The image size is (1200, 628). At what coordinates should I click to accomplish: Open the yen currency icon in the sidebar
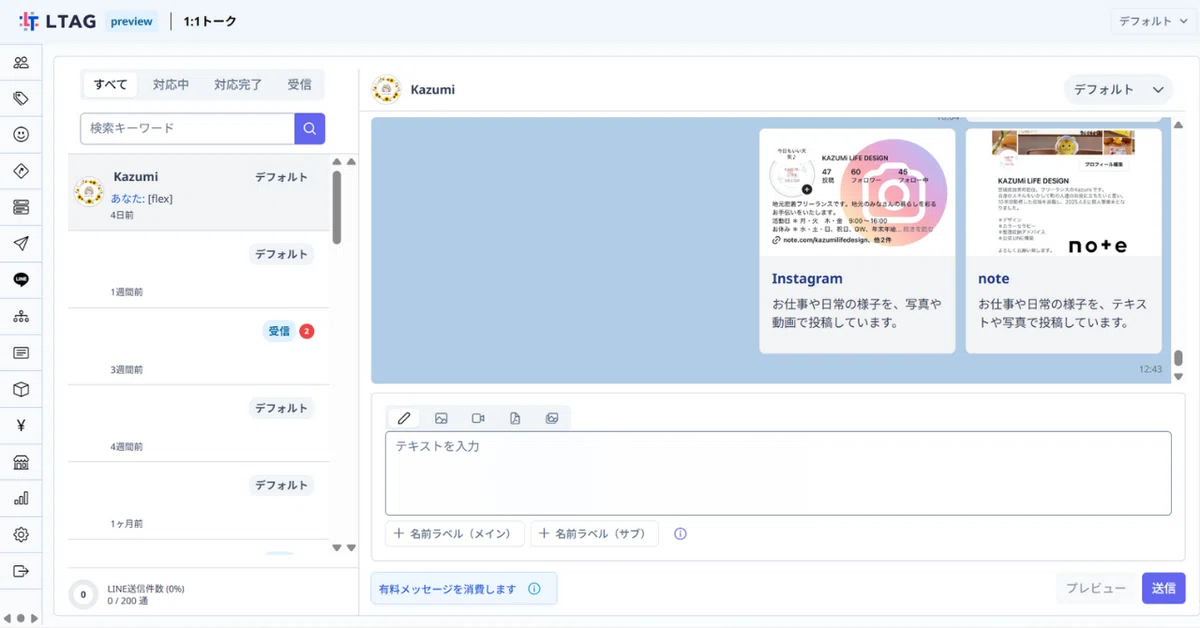[x=21, y=425]
